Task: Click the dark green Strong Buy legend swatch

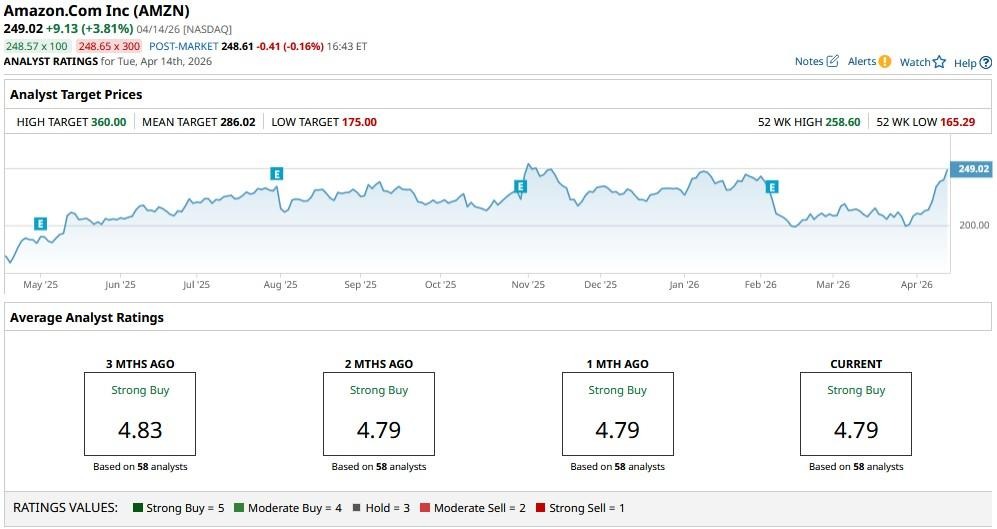Action: pyautogui.click(x=137, y=507)
